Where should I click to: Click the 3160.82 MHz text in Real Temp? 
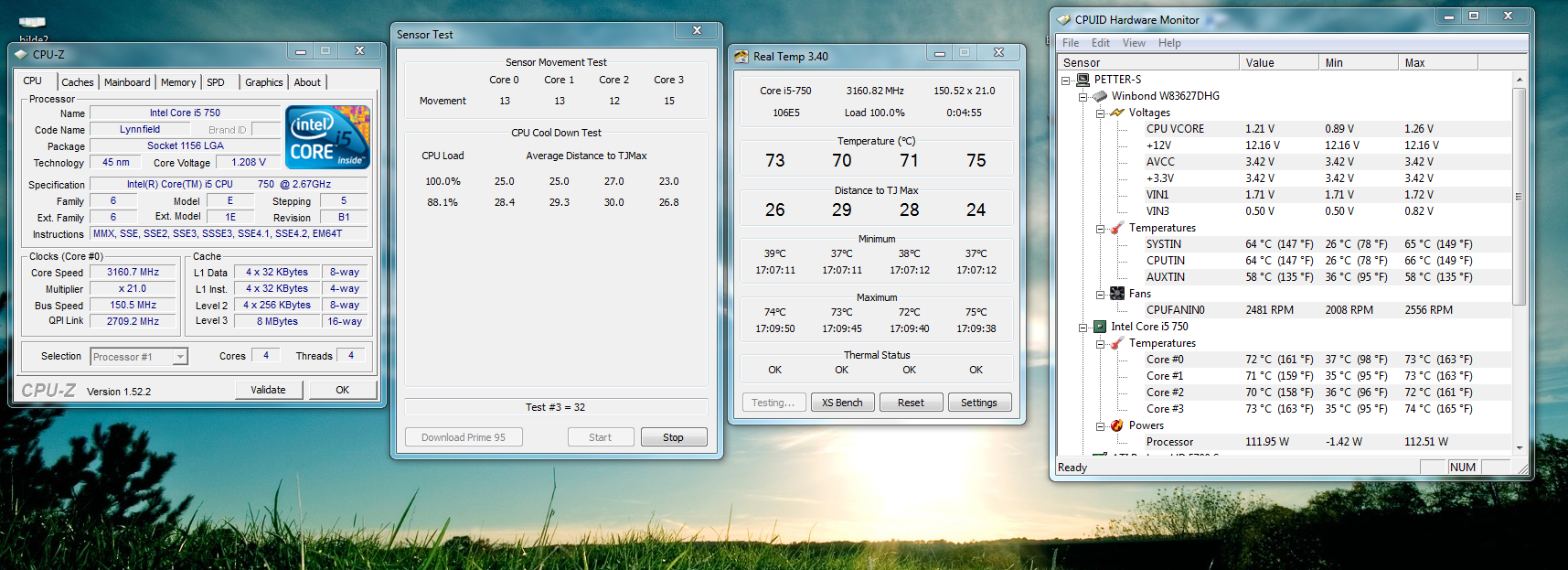(875, 91)
